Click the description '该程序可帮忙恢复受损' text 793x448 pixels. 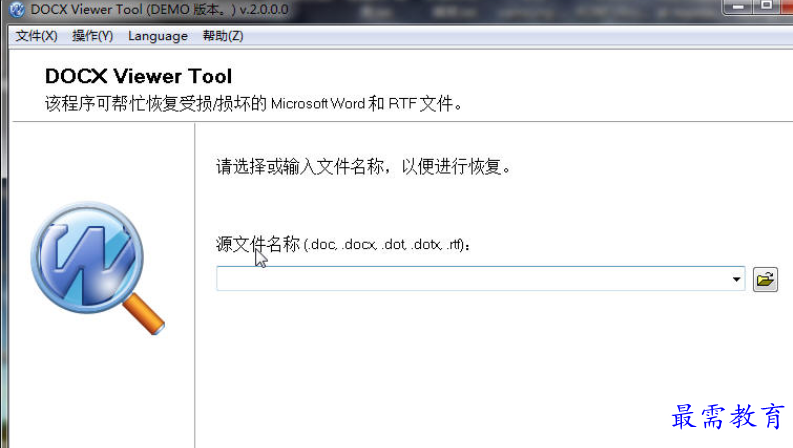128,104
